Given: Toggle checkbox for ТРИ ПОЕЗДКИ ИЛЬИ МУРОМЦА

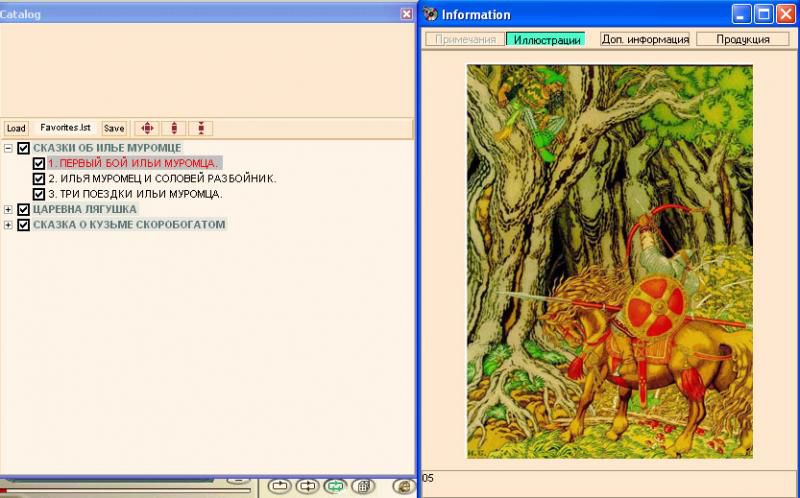Looking at the screenshot, I should click(x=39, y=194).
